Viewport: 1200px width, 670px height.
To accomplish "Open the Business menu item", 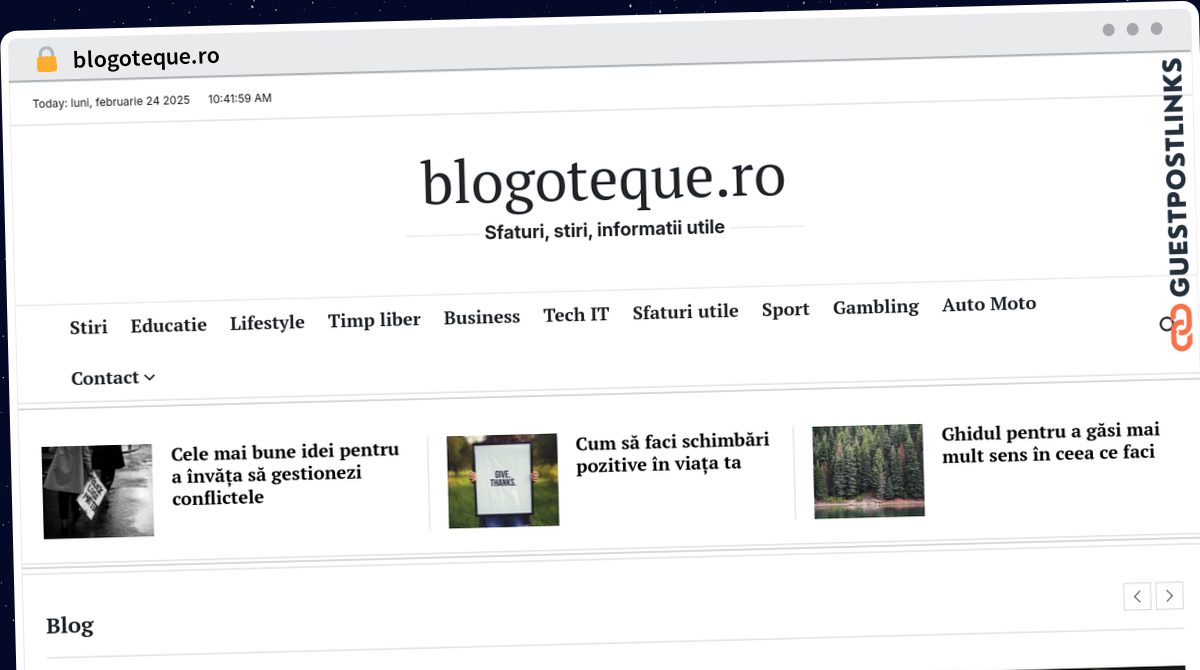I will 482,317.
